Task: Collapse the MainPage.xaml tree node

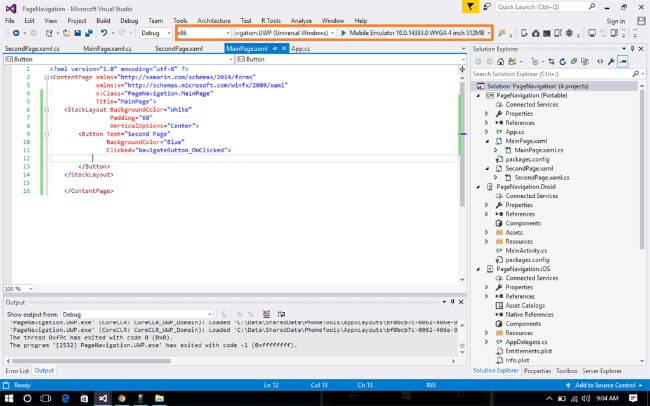Action: click(x=487, y=141)
